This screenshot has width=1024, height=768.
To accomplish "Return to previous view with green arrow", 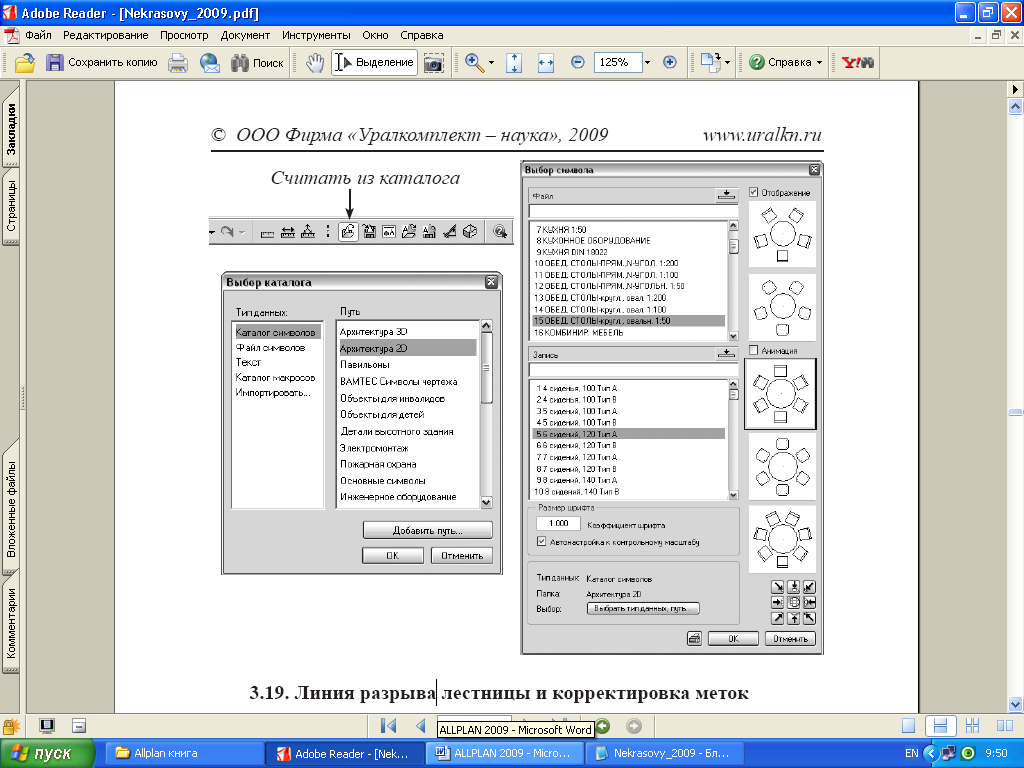I will tap(603, 726).
